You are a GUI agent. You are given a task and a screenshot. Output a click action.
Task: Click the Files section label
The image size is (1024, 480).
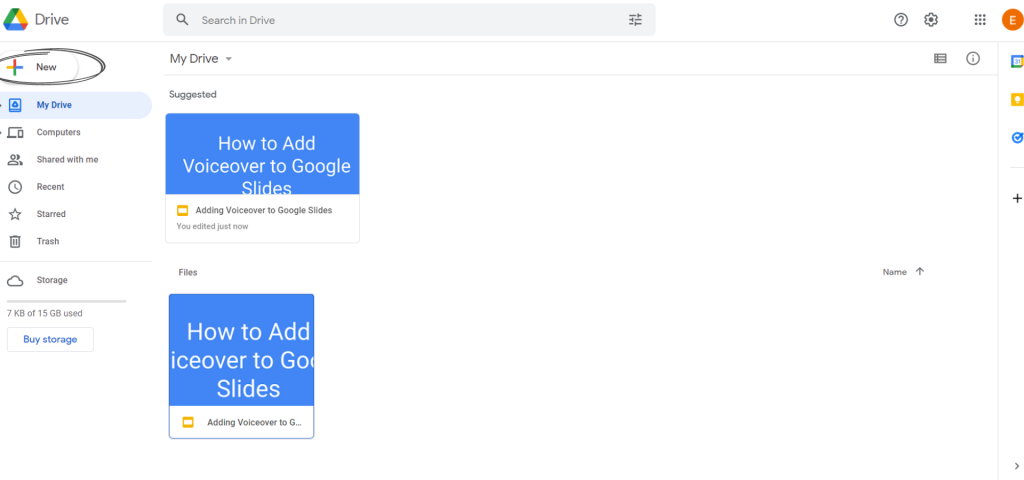(188, 272)
